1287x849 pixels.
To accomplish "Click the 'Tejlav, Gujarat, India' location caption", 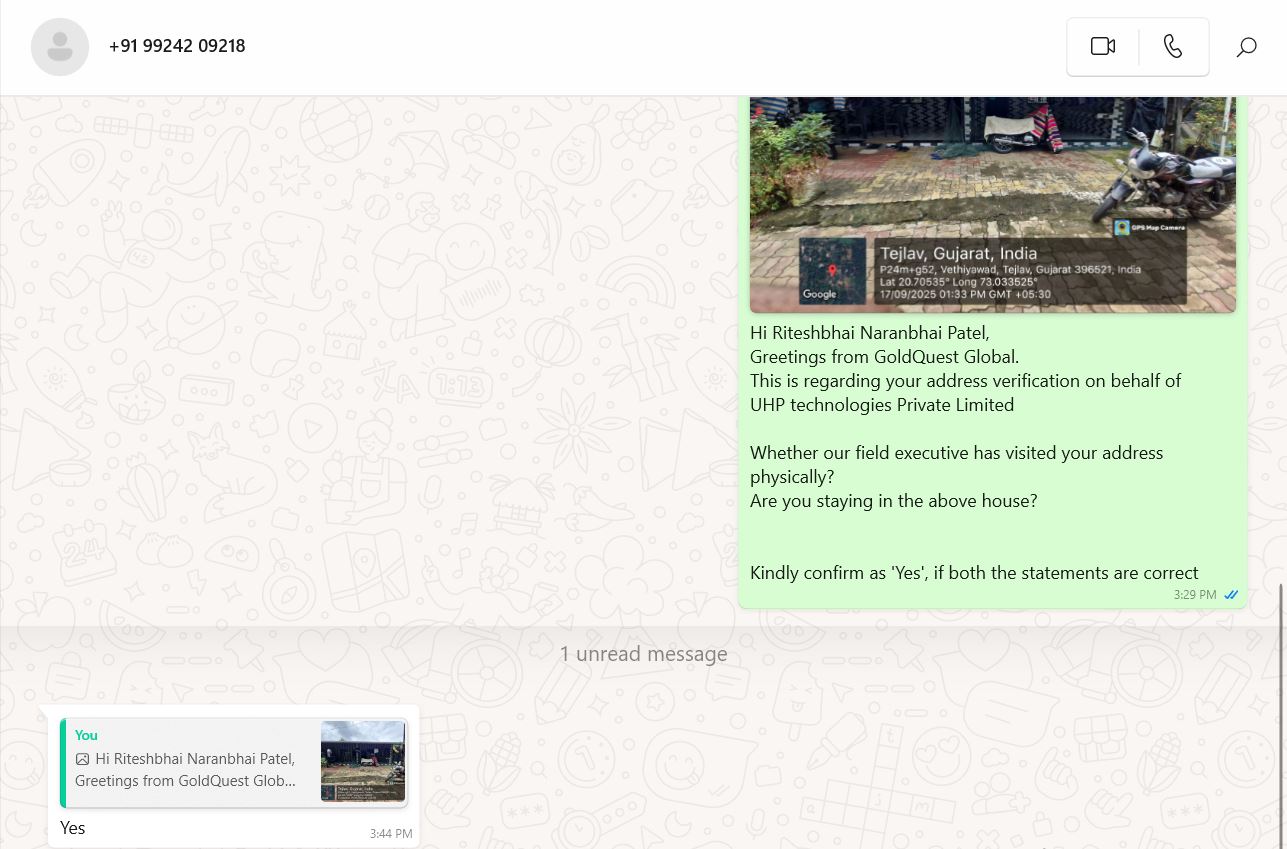I will (x=958, y=253).
